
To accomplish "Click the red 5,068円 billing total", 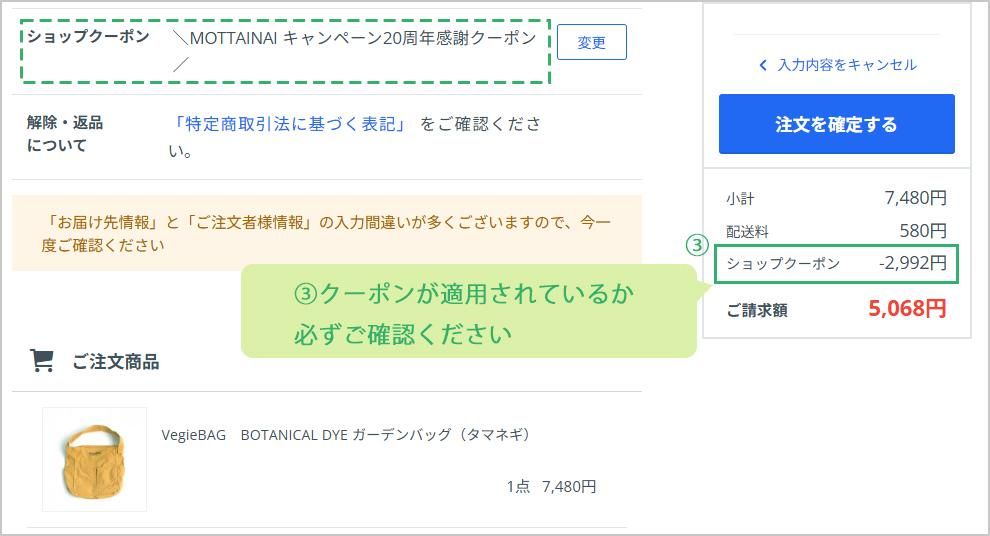I will pos(906,309).
